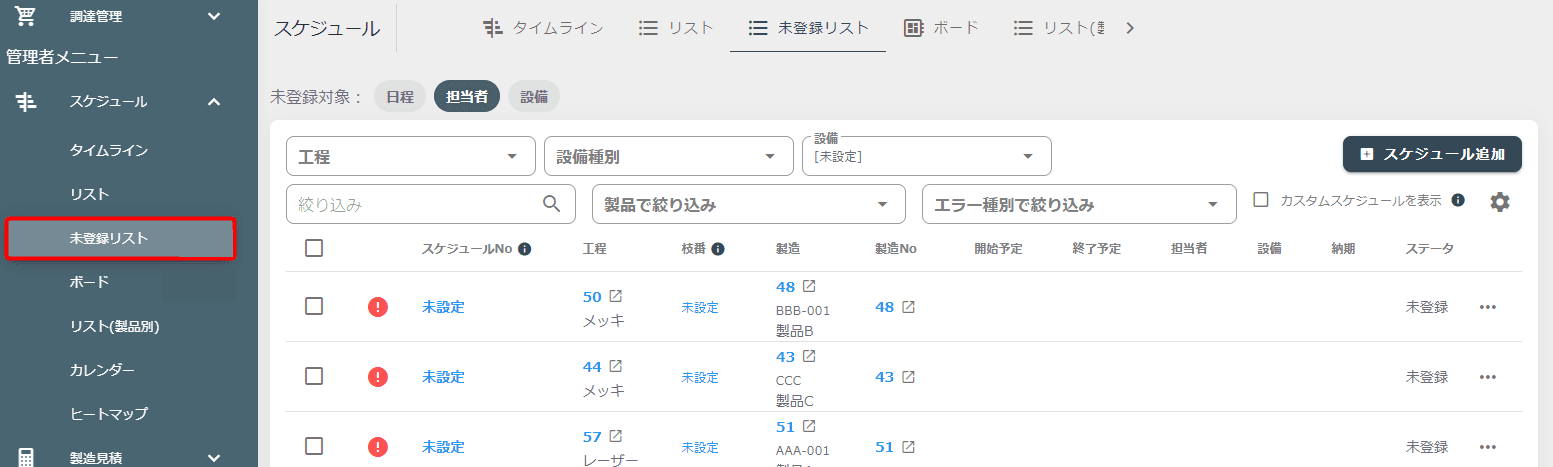Expand the 調達管理 sidebar section
Image resolution: width=1553 pixels, height=467 pixels.
pyautogui.click(x=213, y=15)
